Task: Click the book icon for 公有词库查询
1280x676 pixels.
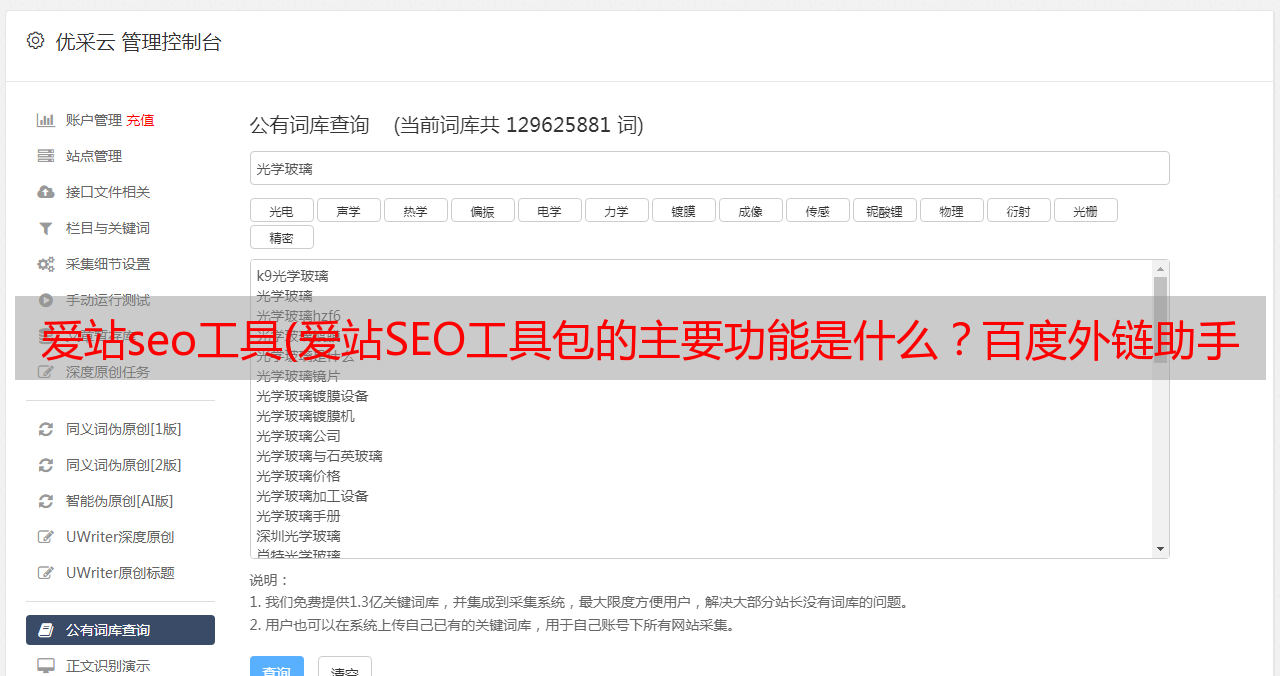Action: [46, 630]
